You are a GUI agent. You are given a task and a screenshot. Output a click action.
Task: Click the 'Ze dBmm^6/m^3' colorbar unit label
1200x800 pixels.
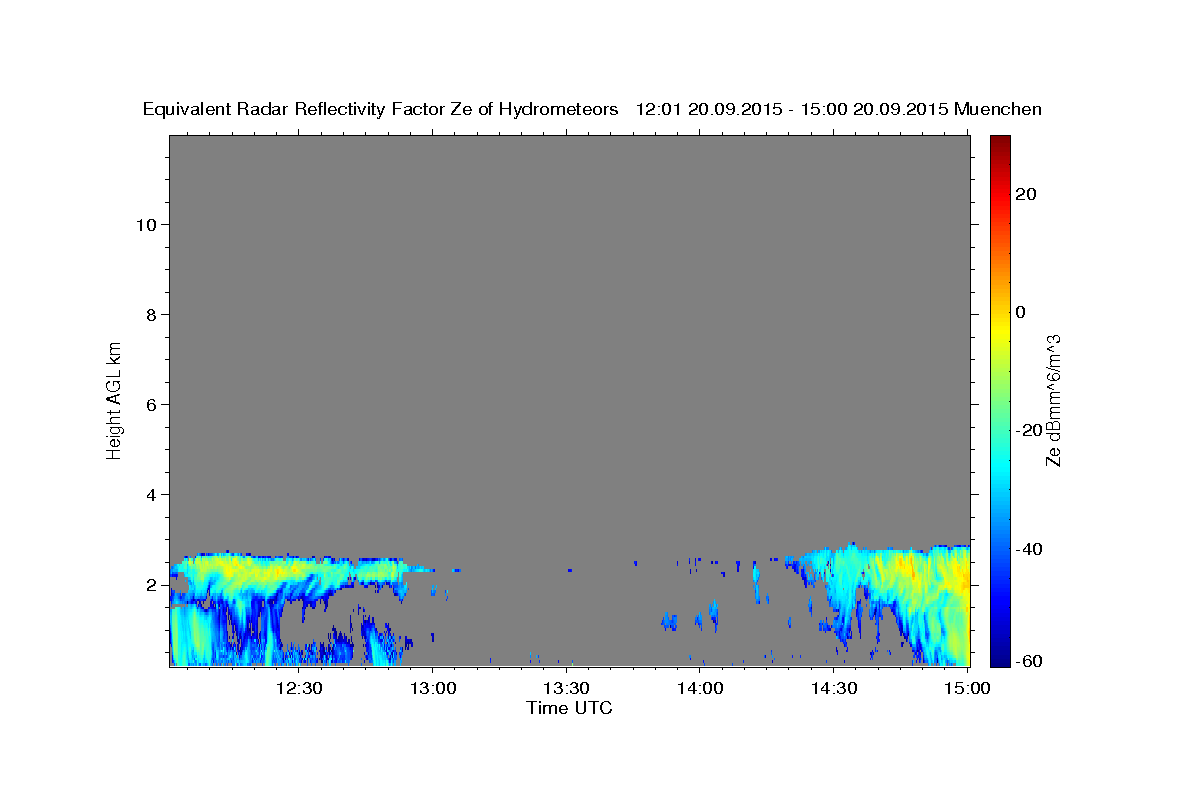pyautogui.click(x=1053, y=400)
